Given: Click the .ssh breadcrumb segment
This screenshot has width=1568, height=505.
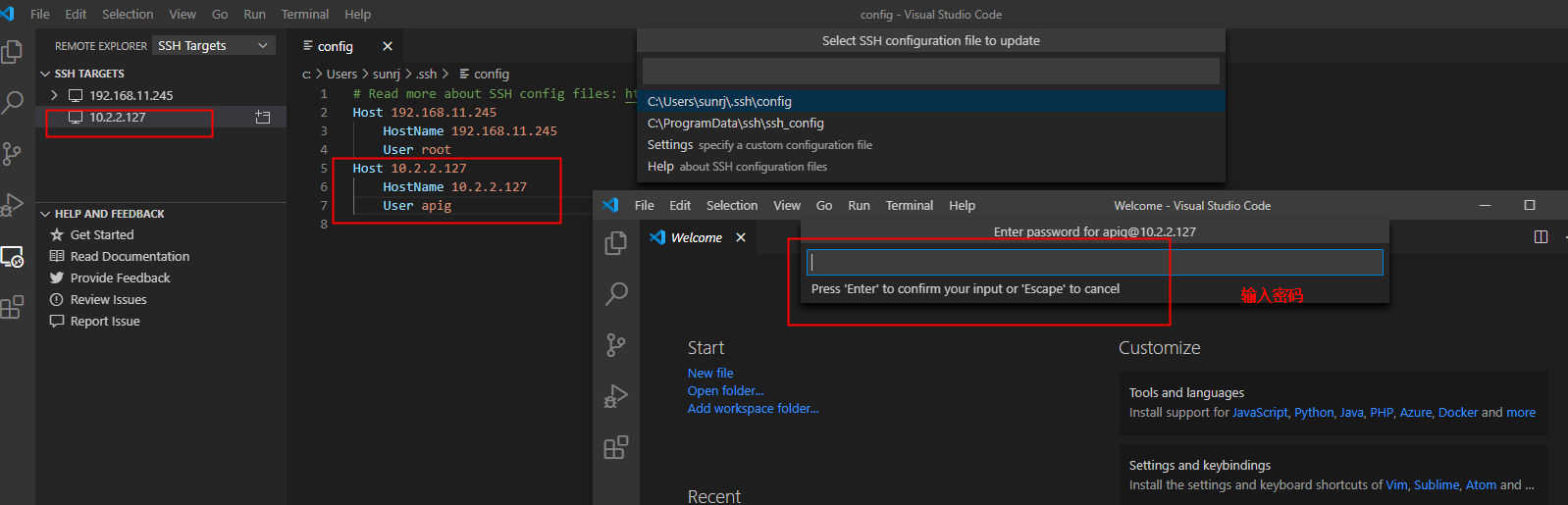Looking at the screenshot, I should (x=427, y=74).
